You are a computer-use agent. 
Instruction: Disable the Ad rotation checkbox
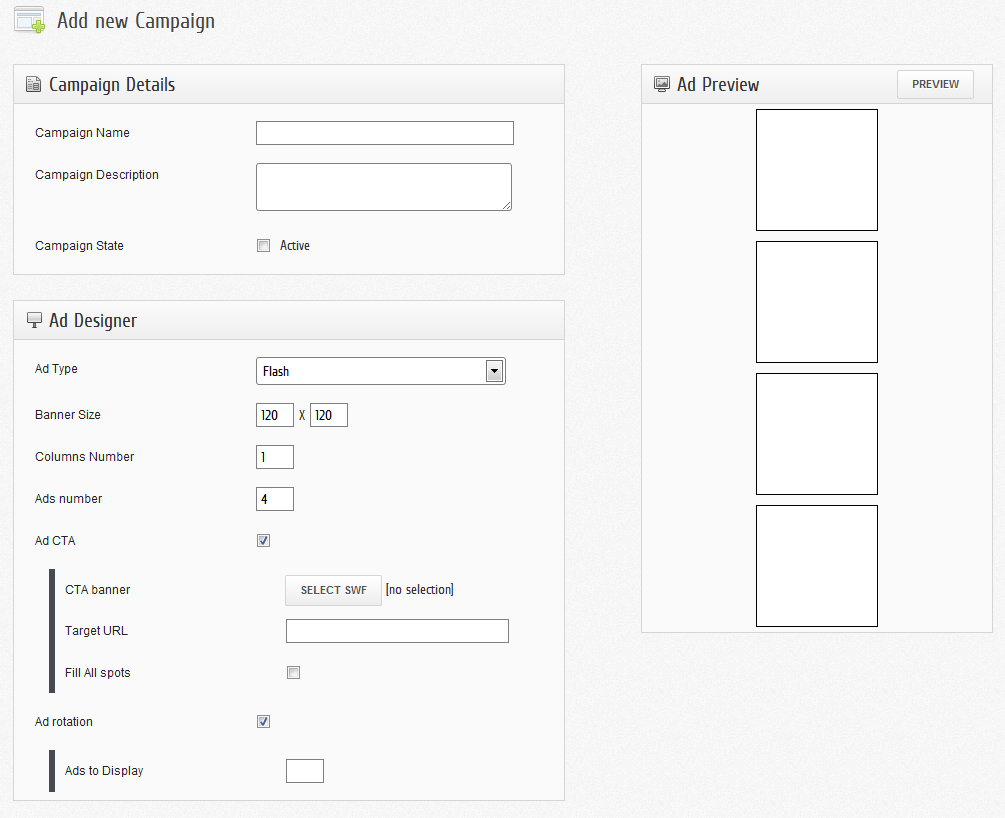pyautogui.click(x=263, y=722)
